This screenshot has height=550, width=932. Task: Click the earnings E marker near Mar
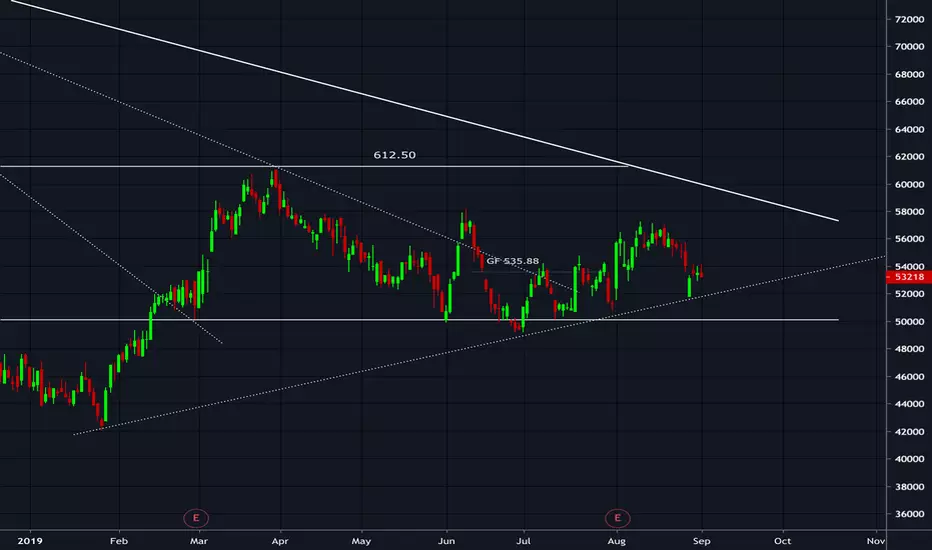tap(196, 518)
